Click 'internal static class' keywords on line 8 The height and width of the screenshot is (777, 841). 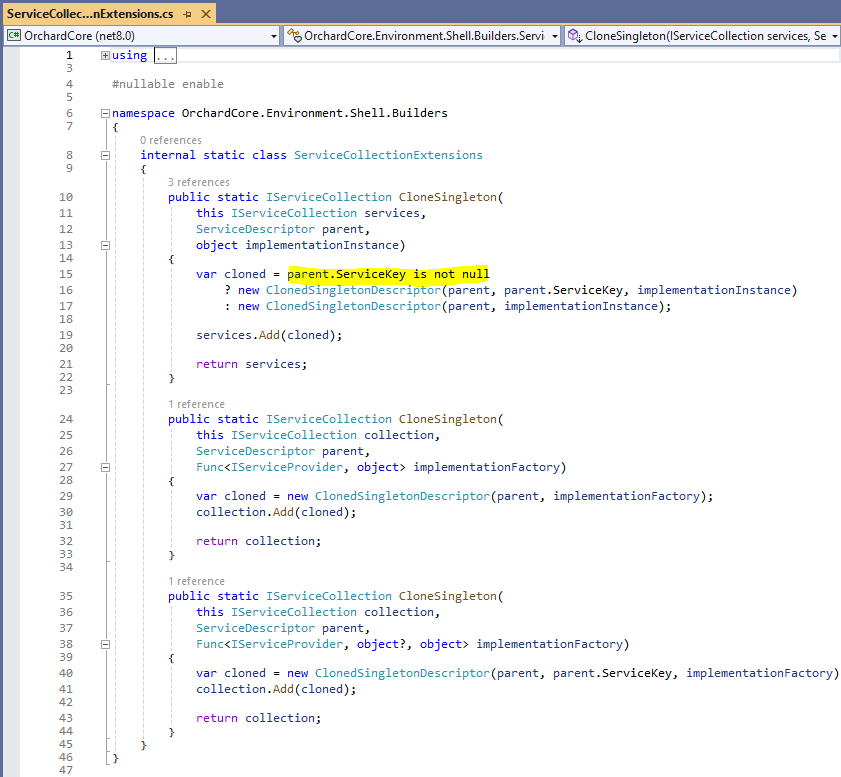click(x=213, y=155)
